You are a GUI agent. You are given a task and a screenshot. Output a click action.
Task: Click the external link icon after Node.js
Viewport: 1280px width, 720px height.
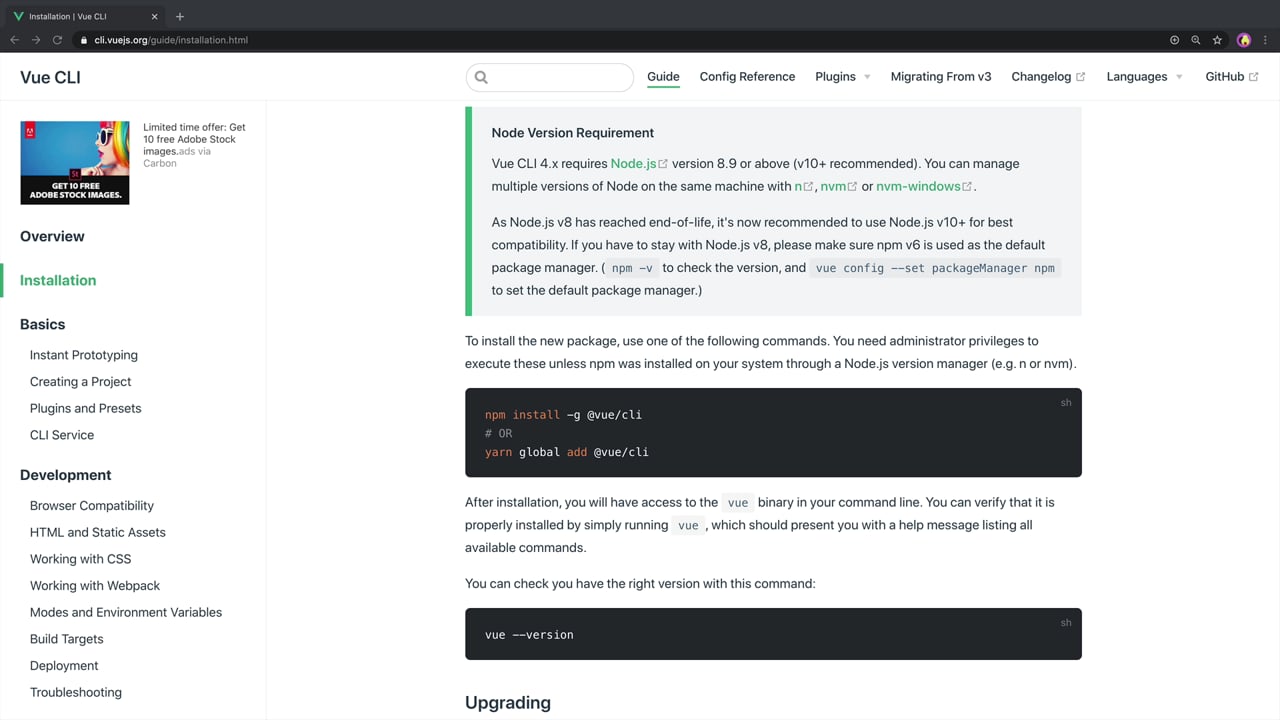tap(663, 164)
